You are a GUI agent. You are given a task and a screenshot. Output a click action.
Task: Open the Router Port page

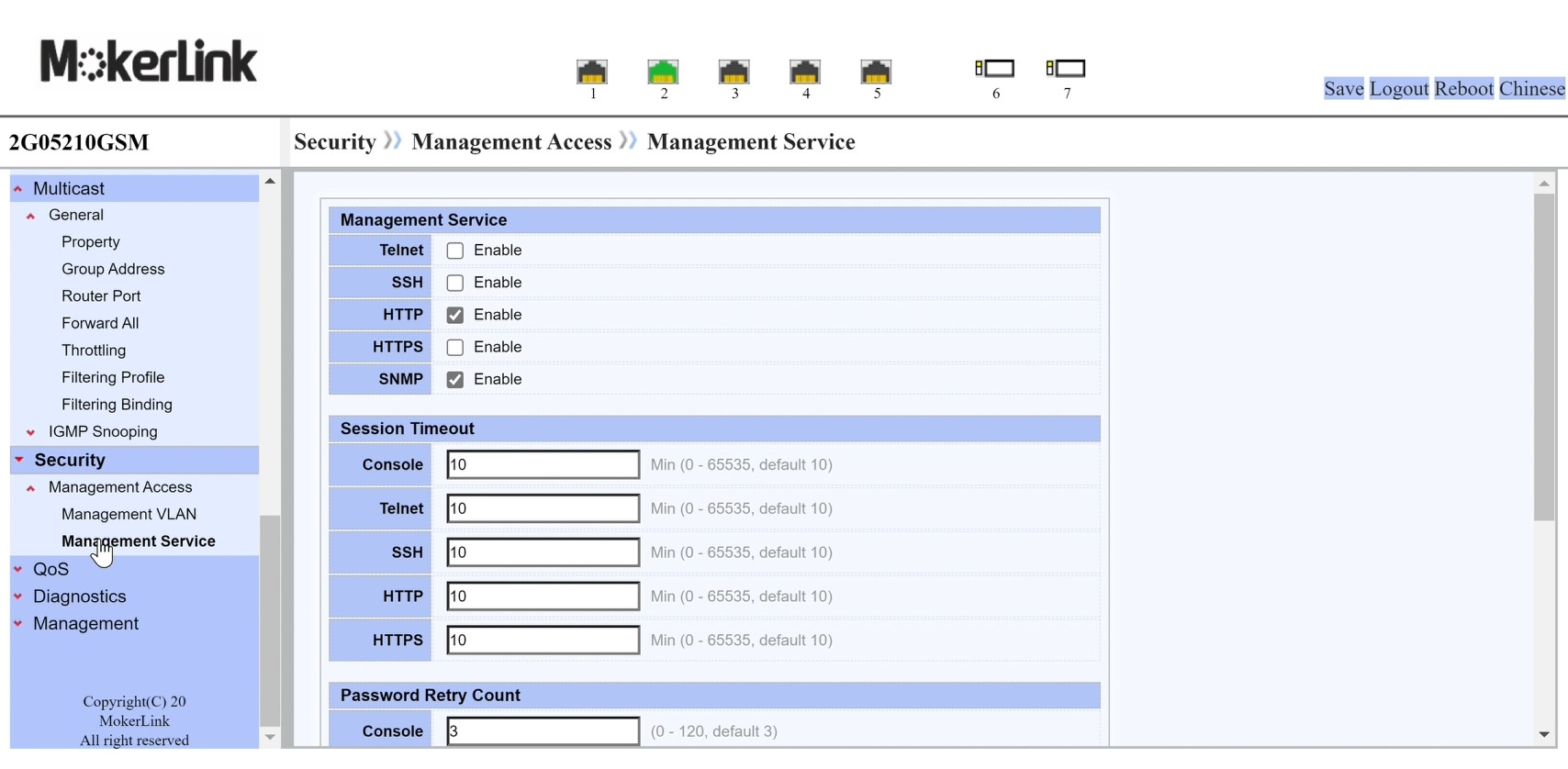[x=101, y=296]
